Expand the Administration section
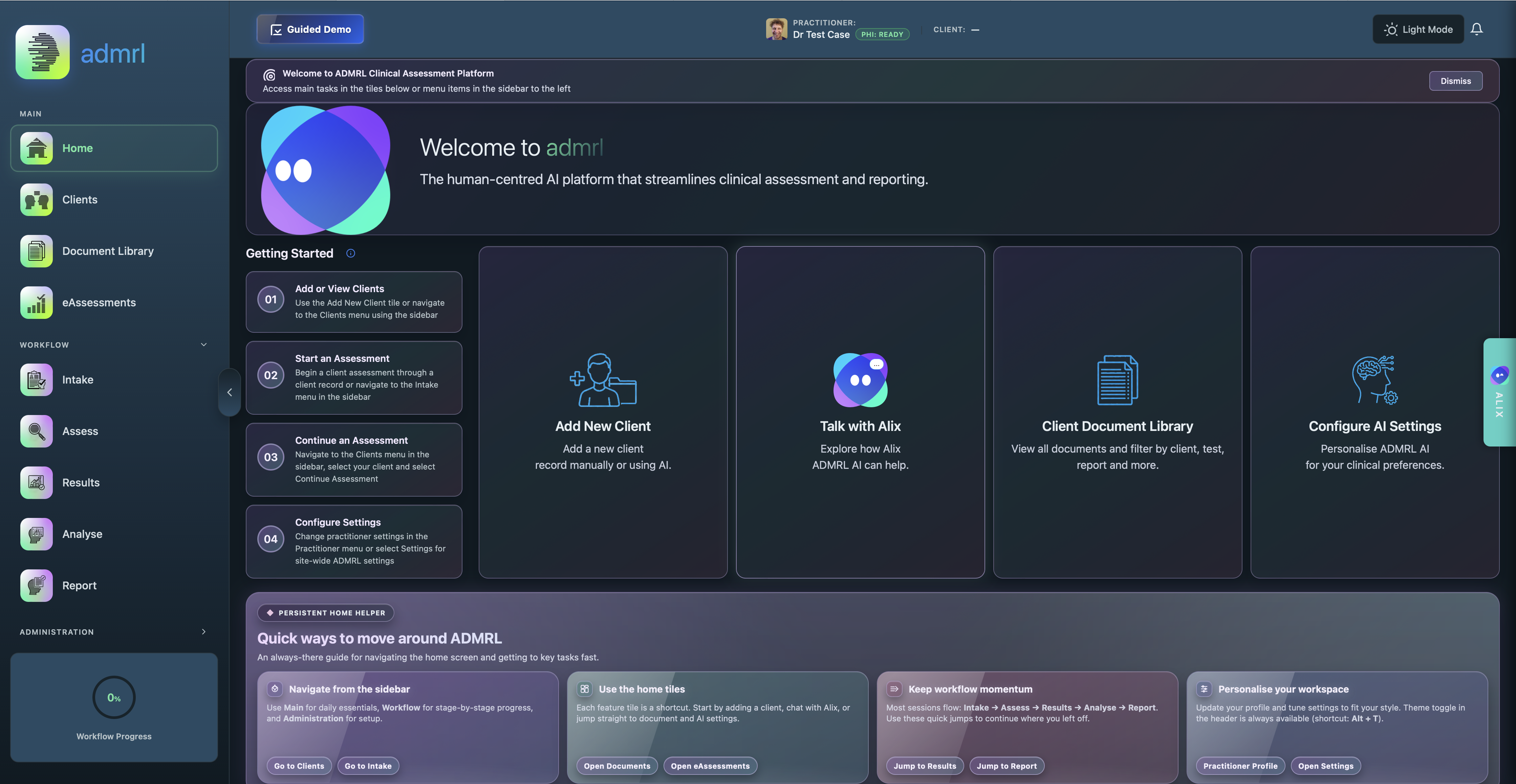The height and width of the screenshot is (784, 1516). point(203,632)
